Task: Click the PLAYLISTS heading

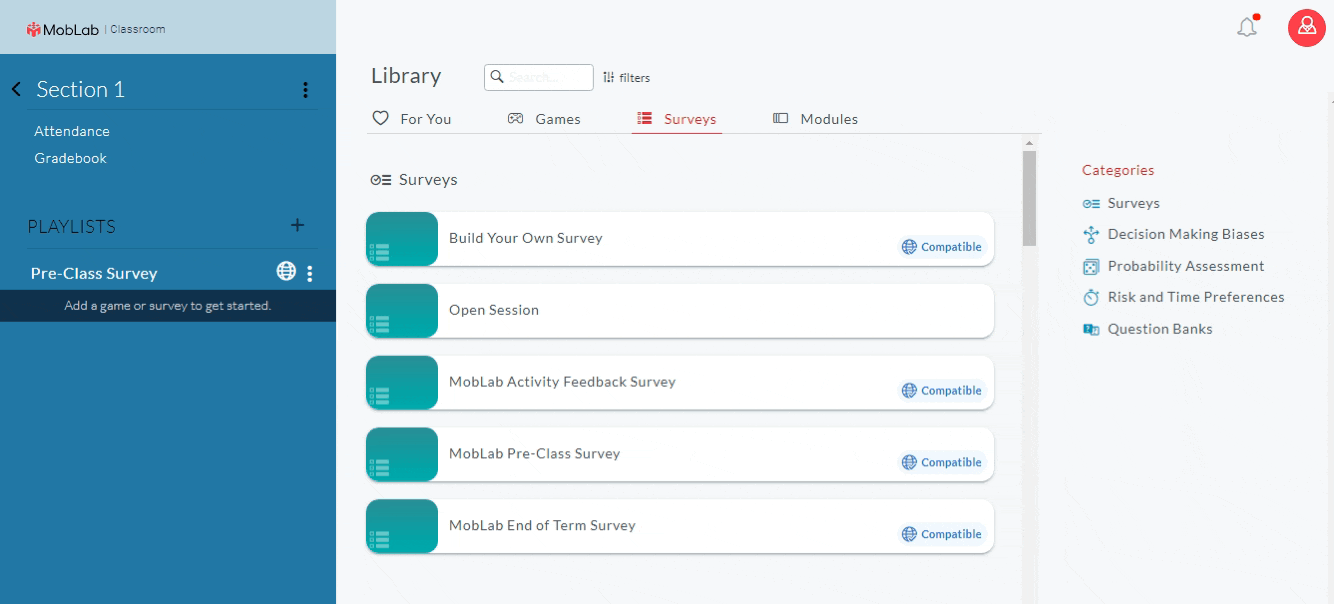Action: tap(72, 227)
